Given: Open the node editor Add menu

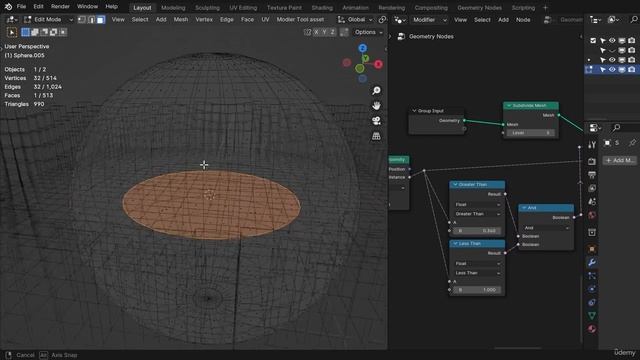Looking at the screenshot, I should coord(503,20).
